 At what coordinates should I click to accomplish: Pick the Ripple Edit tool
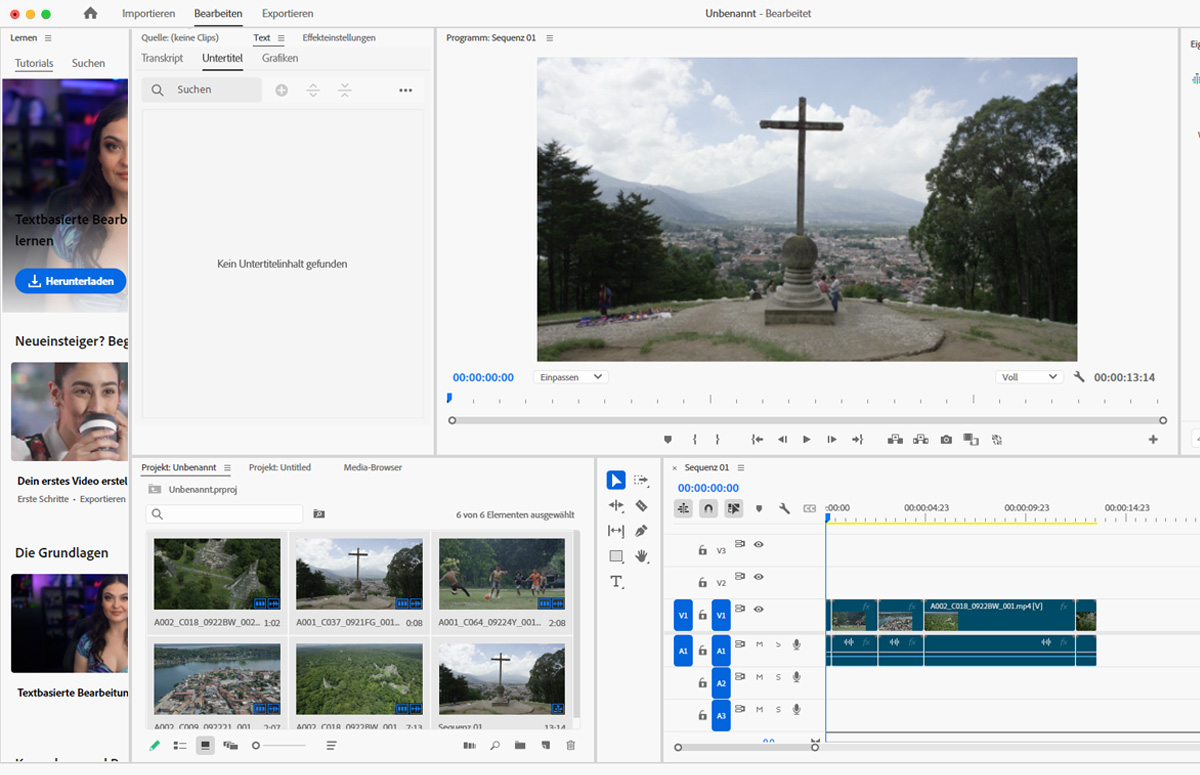click(616, 506)
